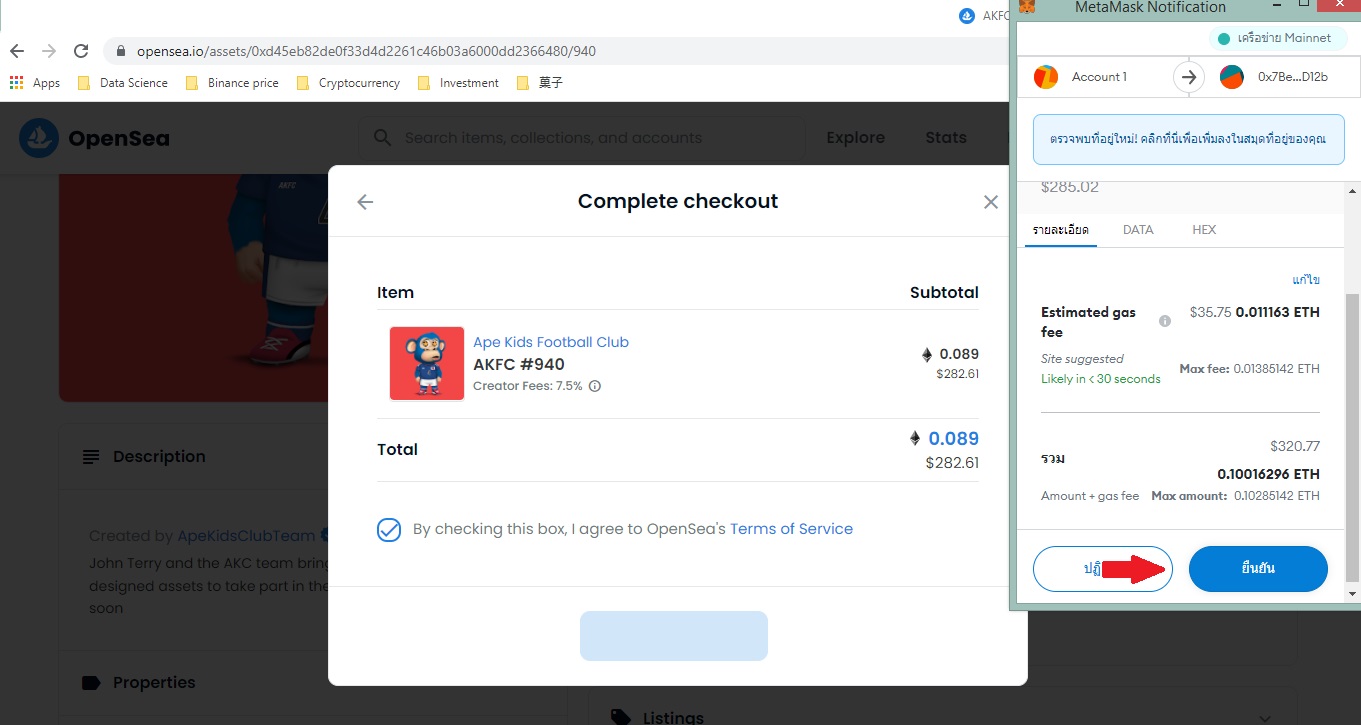Click the Max amount 0.10285142 ETH value

tap(1275, 496)
